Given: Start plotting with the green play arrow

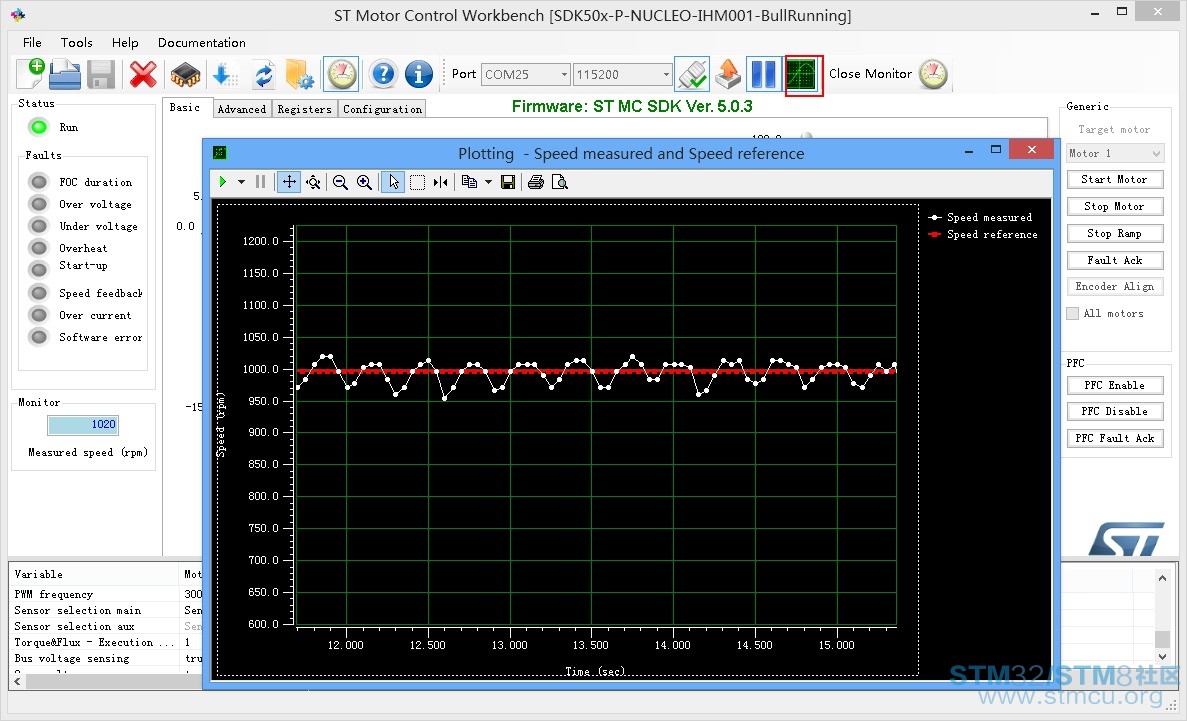Looking at the screenshot, I should [x=223, y=182].
